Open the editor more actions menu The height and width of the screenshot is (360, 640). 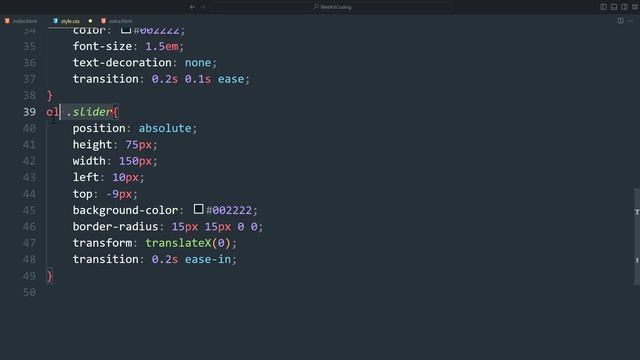point(631,21)
